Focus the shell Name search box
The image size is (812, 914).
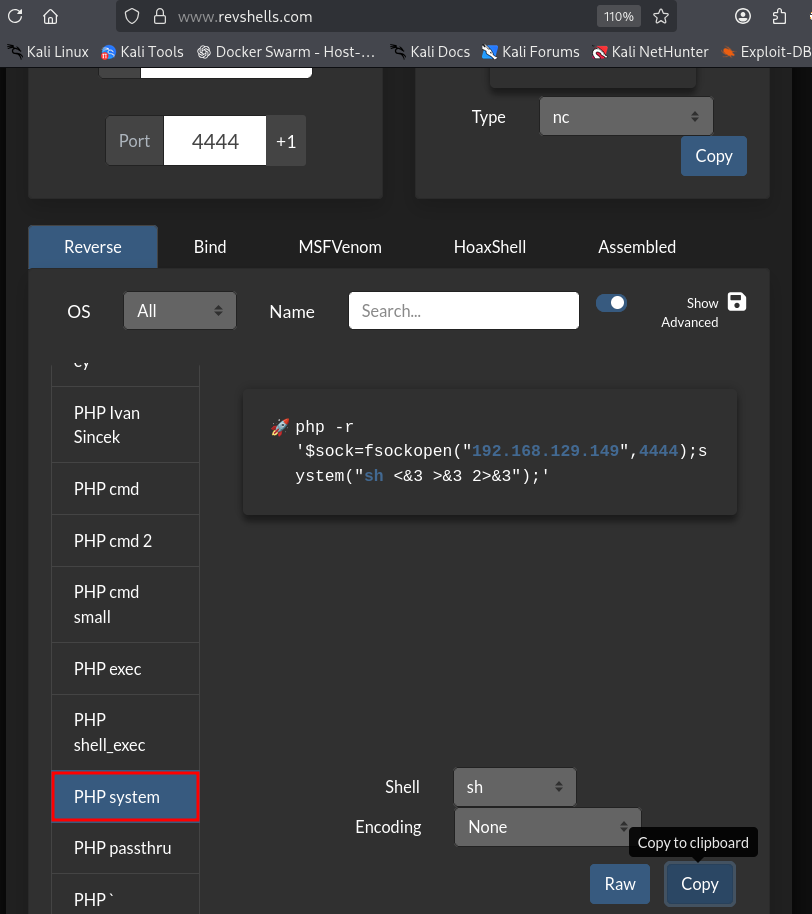(464, 311)
